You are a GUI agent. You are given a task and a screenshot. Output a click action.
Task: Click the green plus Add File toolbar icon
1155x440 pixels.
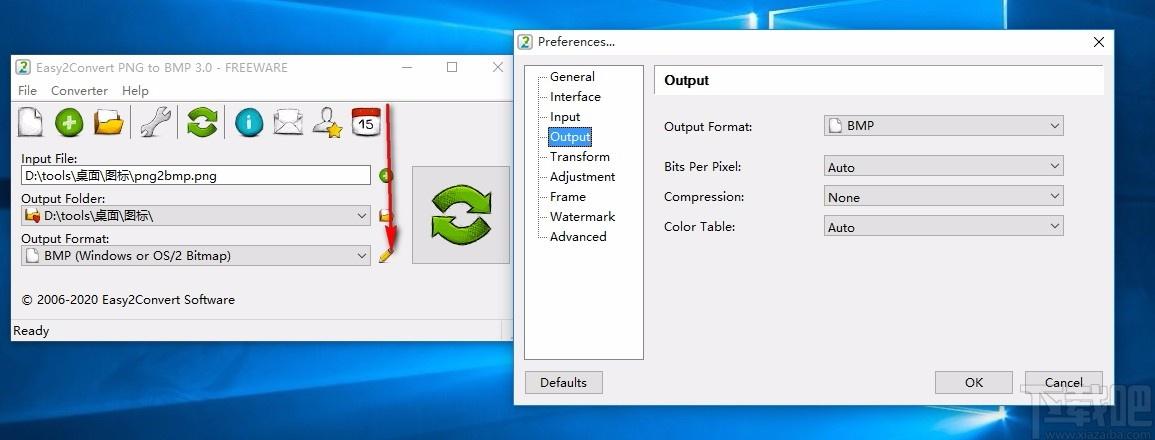(x=69, y=122)
